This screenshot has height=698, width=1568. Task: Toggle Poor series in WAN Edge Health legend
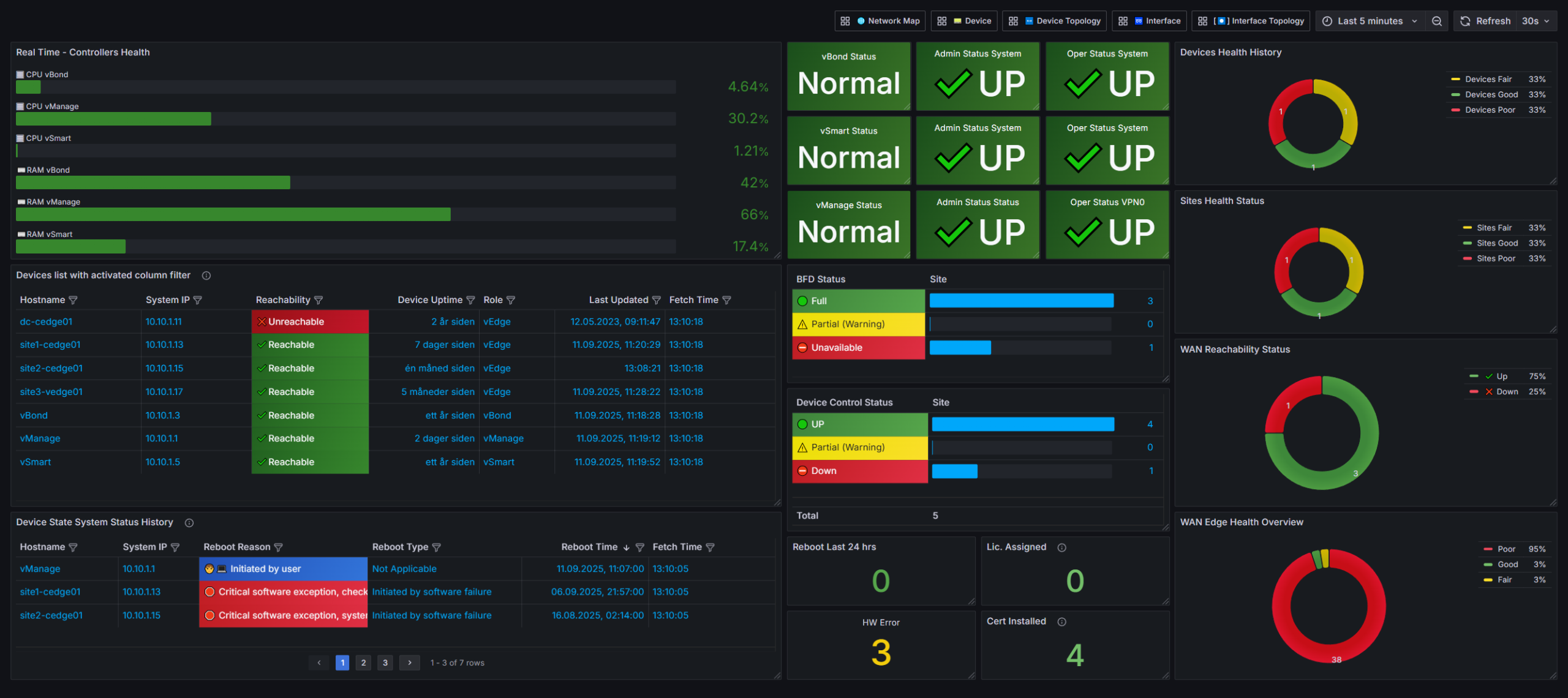click(1506, 549)
